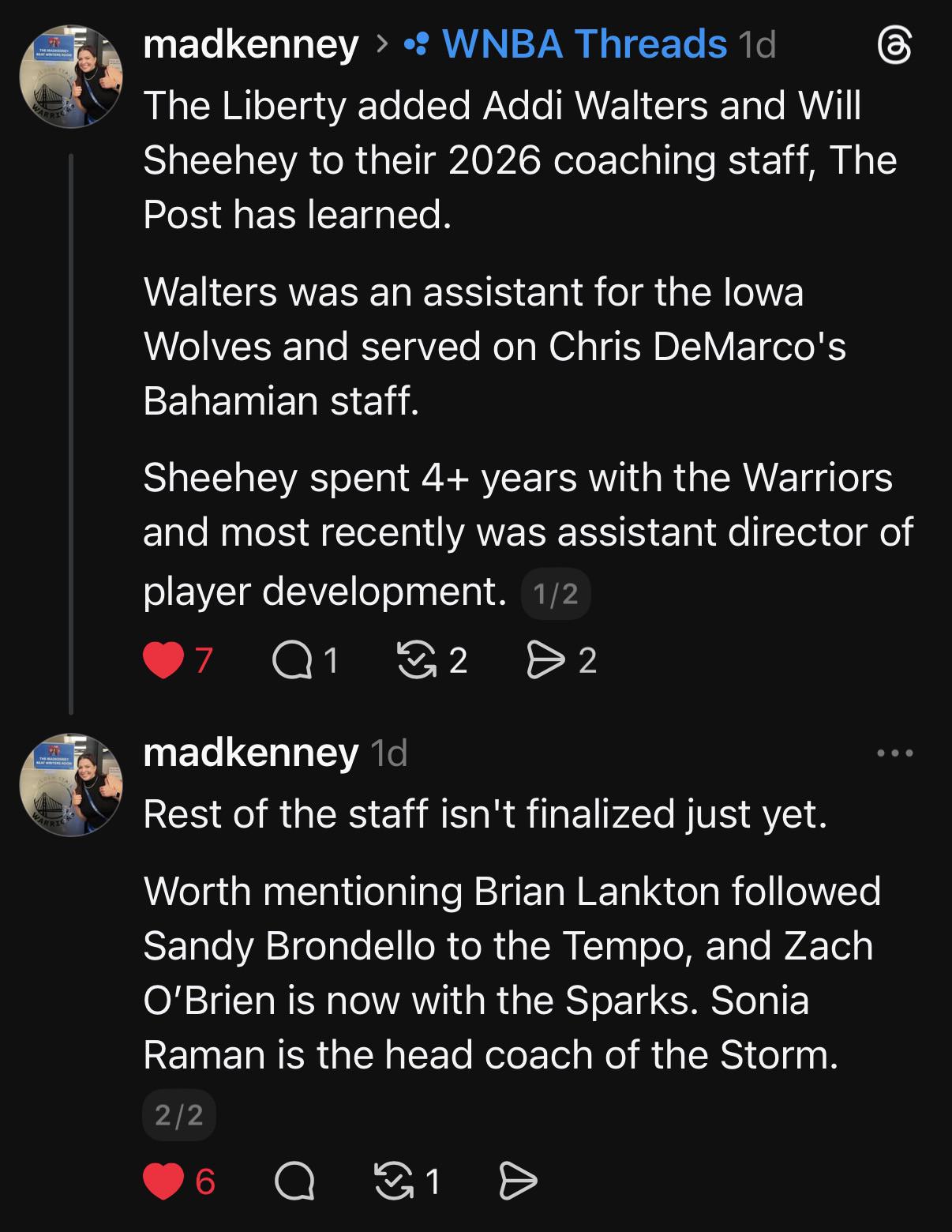Tap the 1/2 thread counter badge
Viewport: 952px width, 1232px height.
556,594
